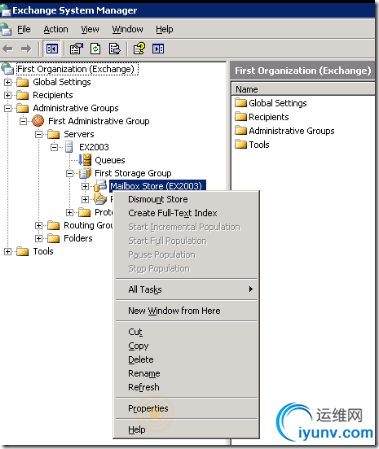Click the Tools folder icon in tree

pyautogui.click(x=23, y=251)
